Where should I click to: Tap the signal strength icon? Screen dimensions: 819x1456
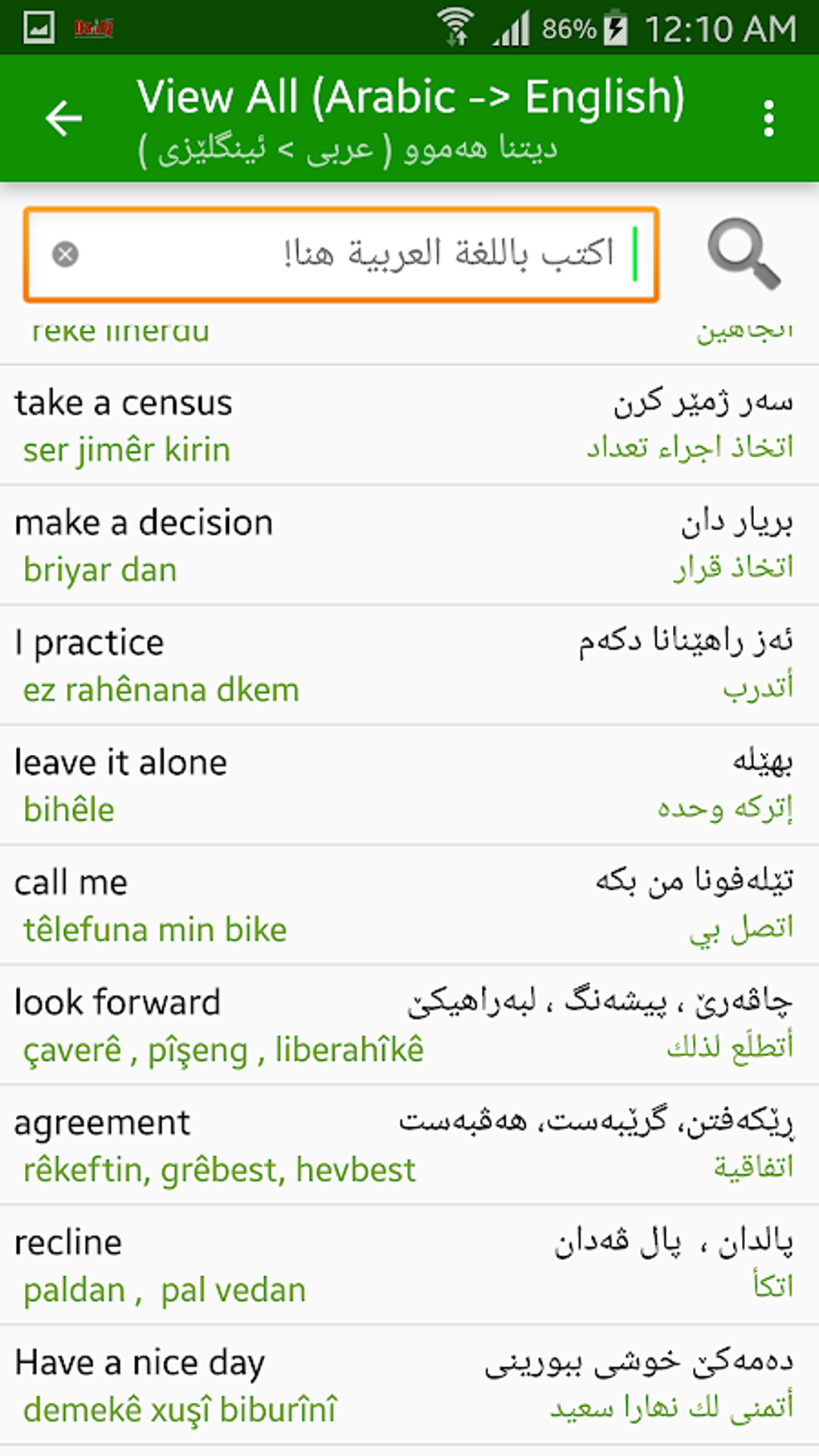coord(511,29)
